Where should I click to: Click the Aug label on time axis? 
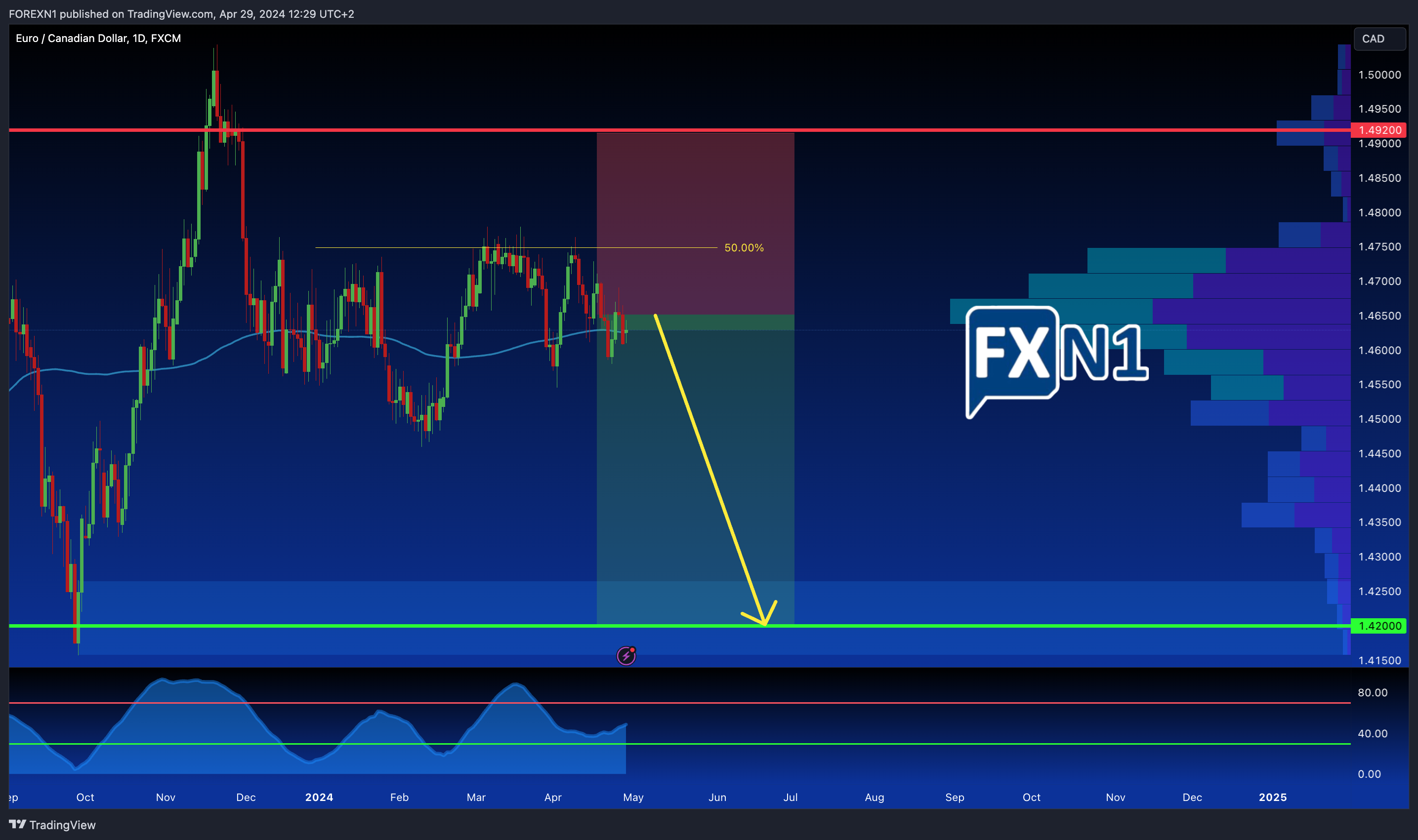pyautogui.click(x=874, y=797)
